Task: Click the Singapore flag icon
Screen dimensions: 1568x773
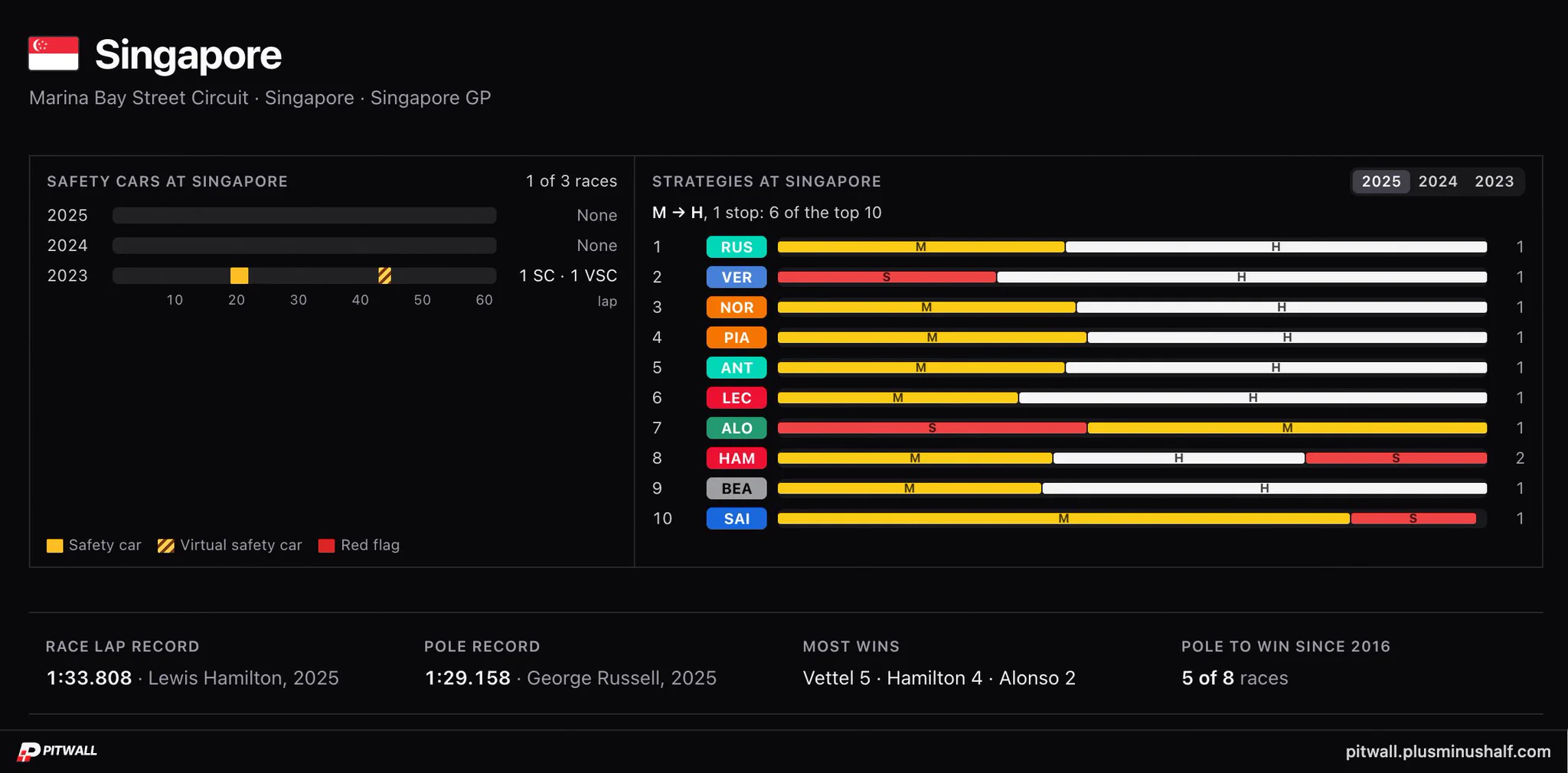Action: pyautogui.click(x=54, y=54)
